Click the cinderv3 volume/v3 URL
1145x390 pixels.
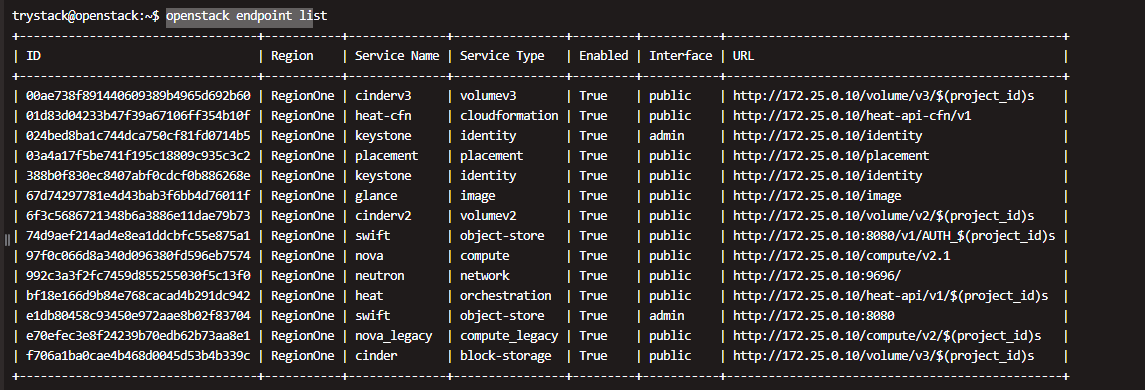(884, 96)
